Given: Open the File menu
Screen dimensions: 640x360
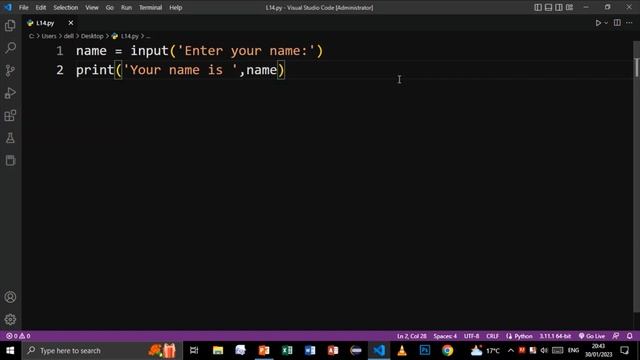Looking at the screenshot, I should point(24,7).
